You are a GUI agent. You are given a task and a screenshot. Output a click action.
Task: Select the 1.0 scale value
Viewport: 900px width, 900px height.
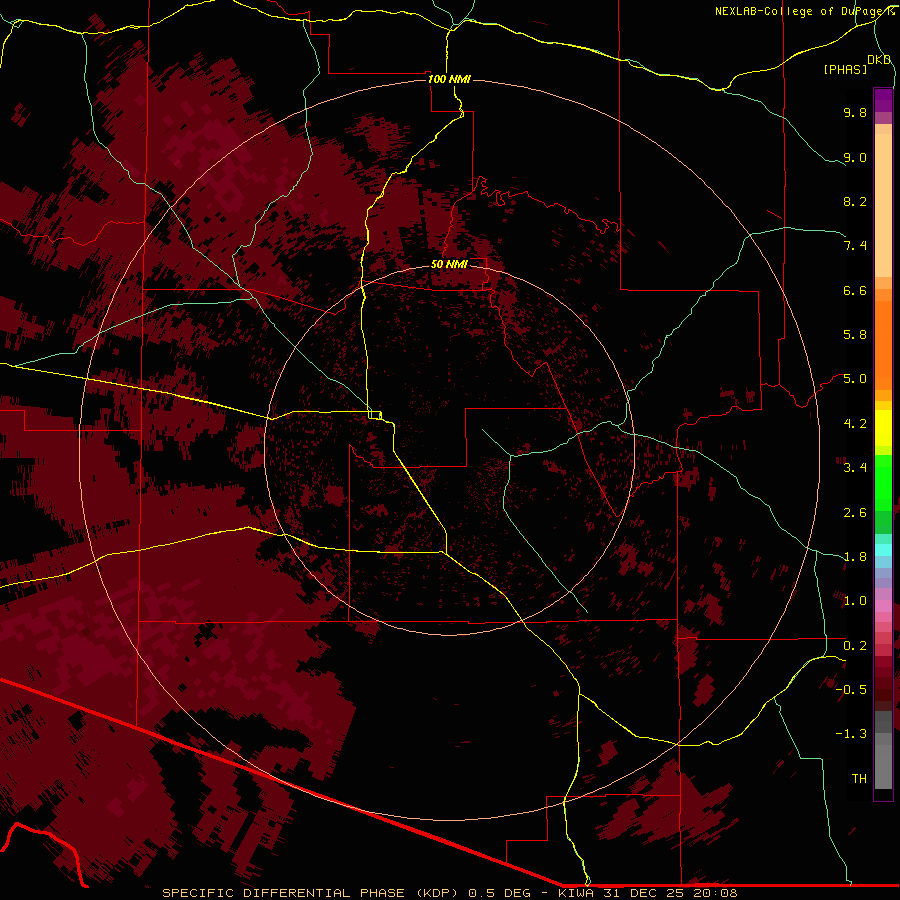pos(855,601)
